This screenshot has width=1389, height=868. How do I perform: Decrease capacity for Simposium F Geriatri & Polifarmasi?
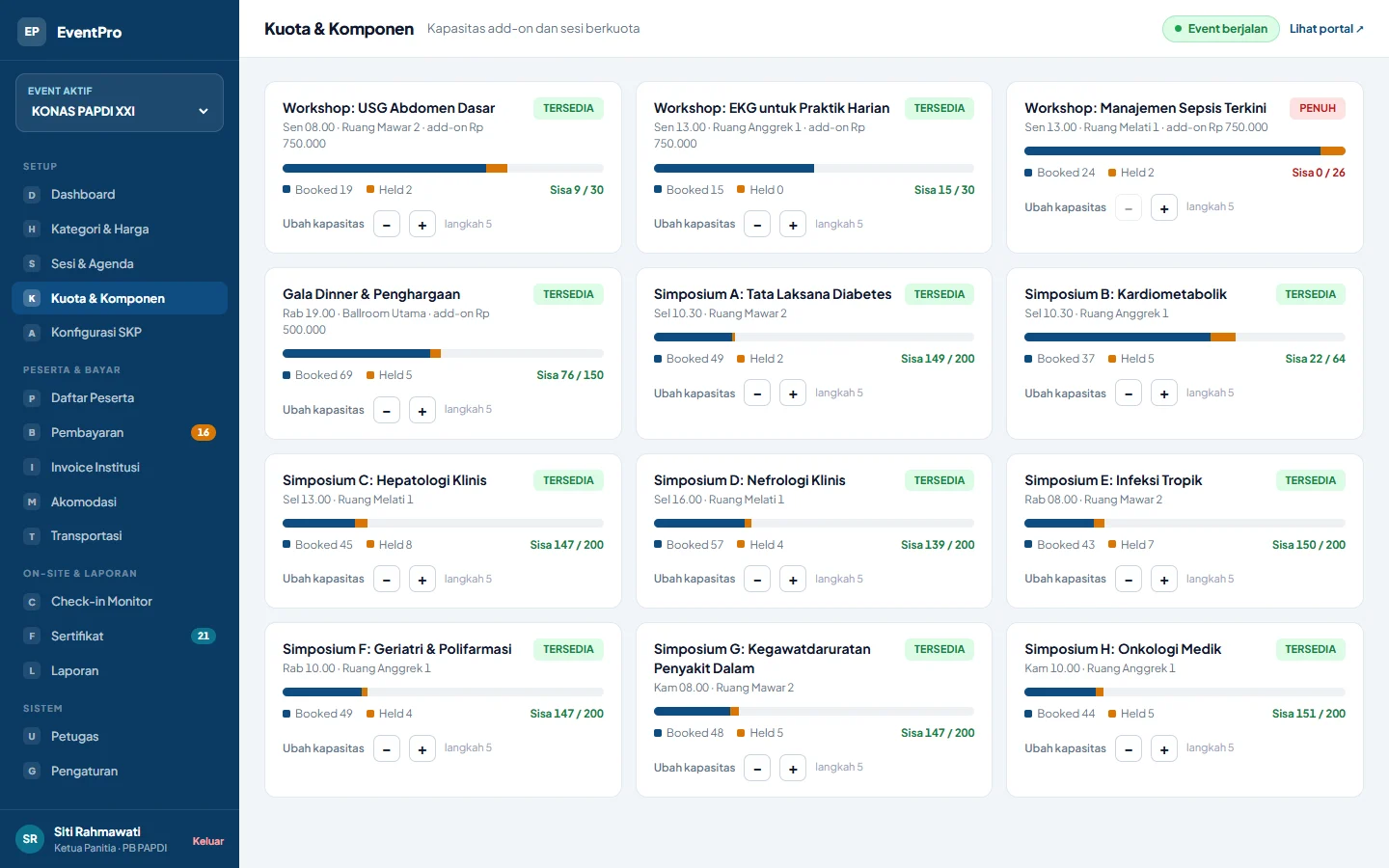tap(387, 748)
